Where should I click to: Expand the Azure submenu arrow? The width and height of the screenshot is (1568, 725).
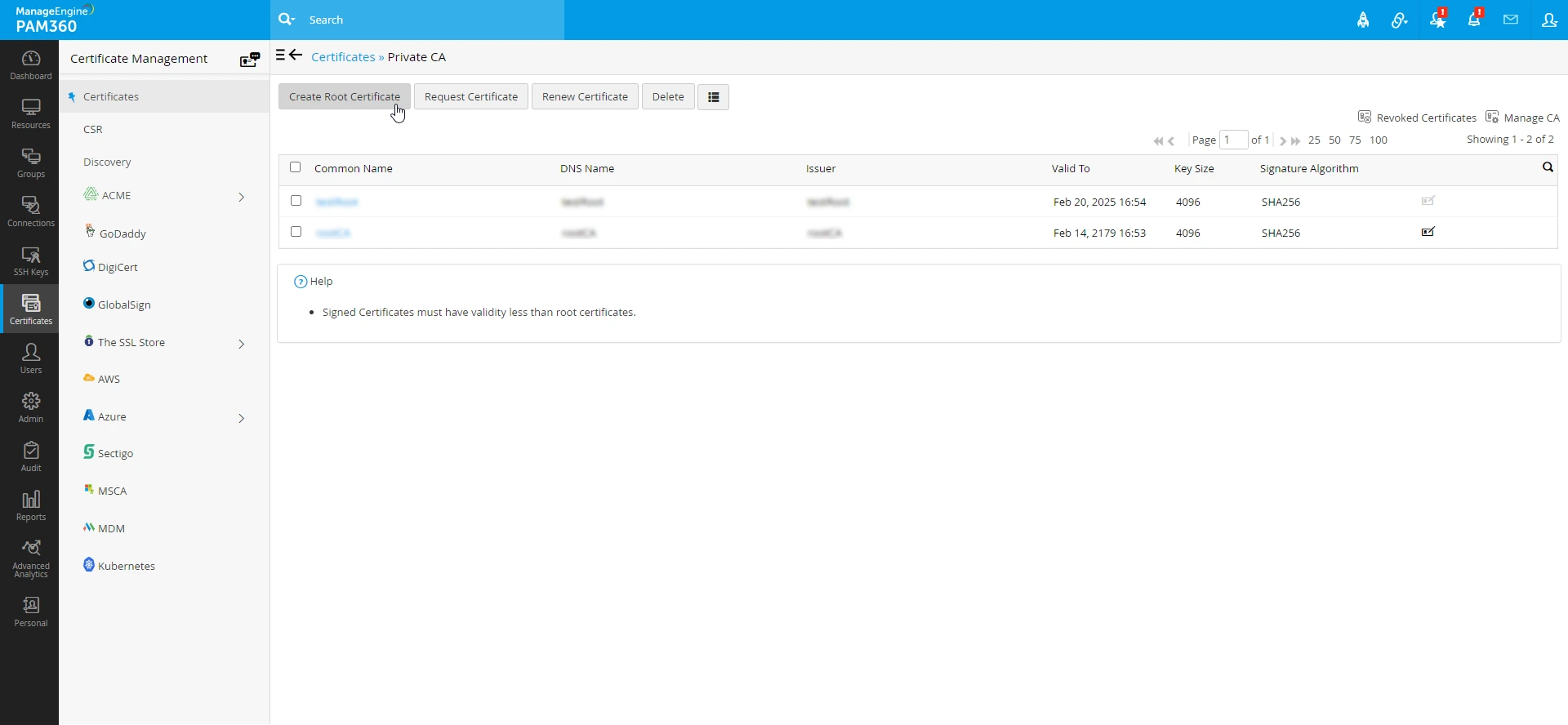coord(241,418)
